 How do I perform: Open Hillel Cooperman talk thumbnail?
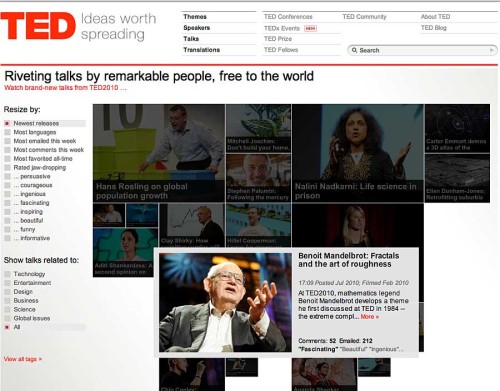[258, 225]
